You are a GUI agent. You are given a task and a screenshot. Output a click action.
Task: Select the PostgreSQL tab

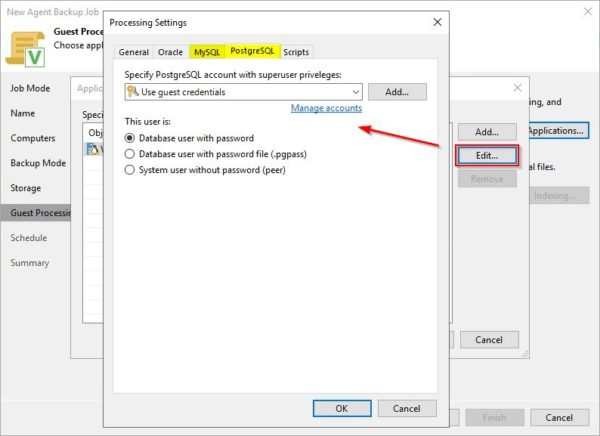click(x=253, y=51)
